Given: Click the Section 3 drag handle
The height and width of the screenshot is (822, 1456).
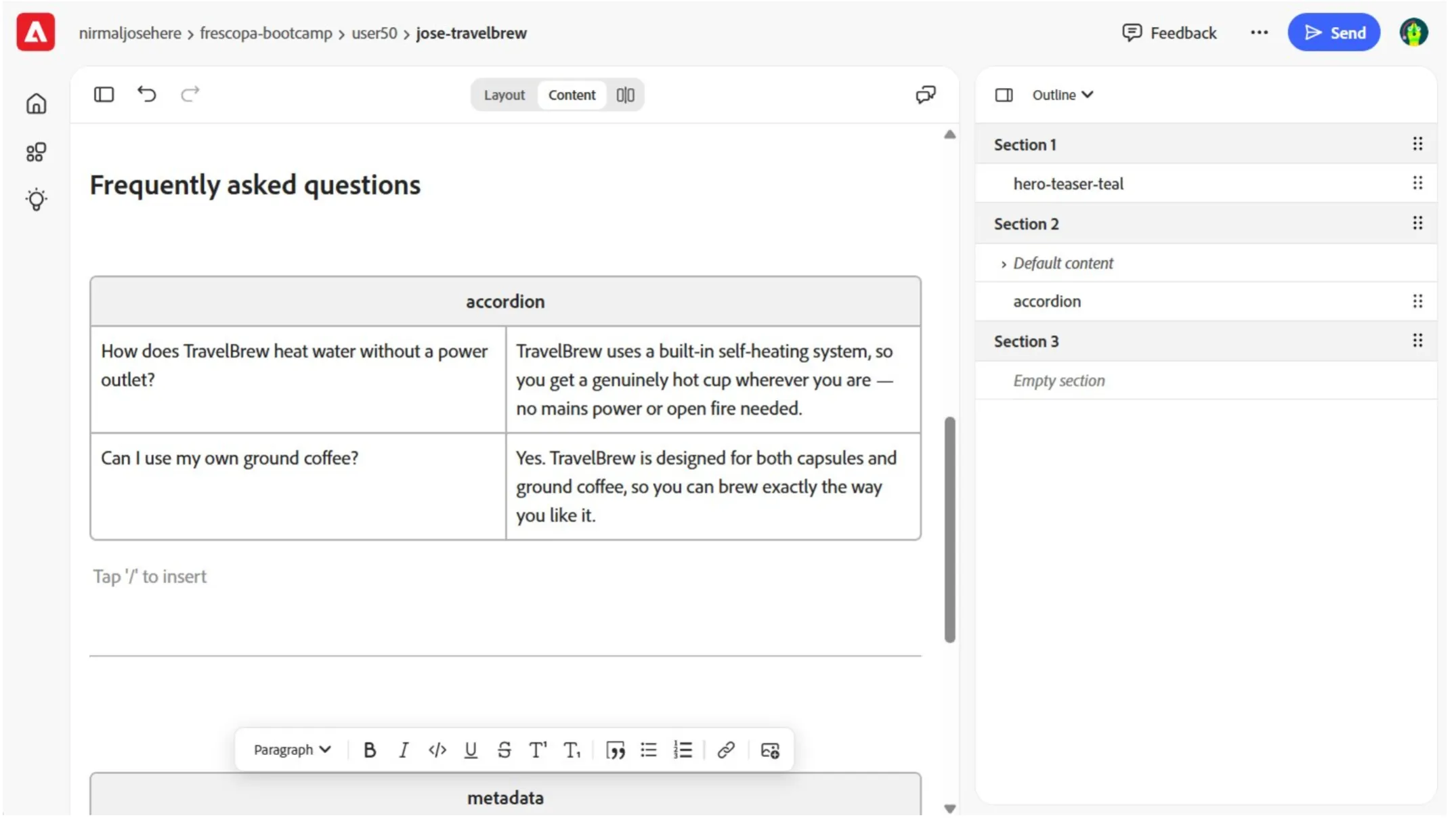Looking at the screenshot, I should pos(1419,341).
